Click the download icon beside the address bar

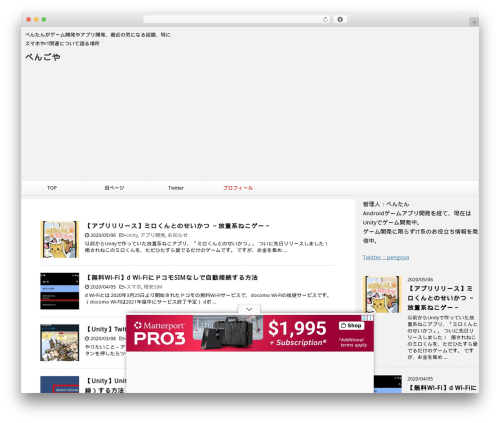tap(340, 20)
